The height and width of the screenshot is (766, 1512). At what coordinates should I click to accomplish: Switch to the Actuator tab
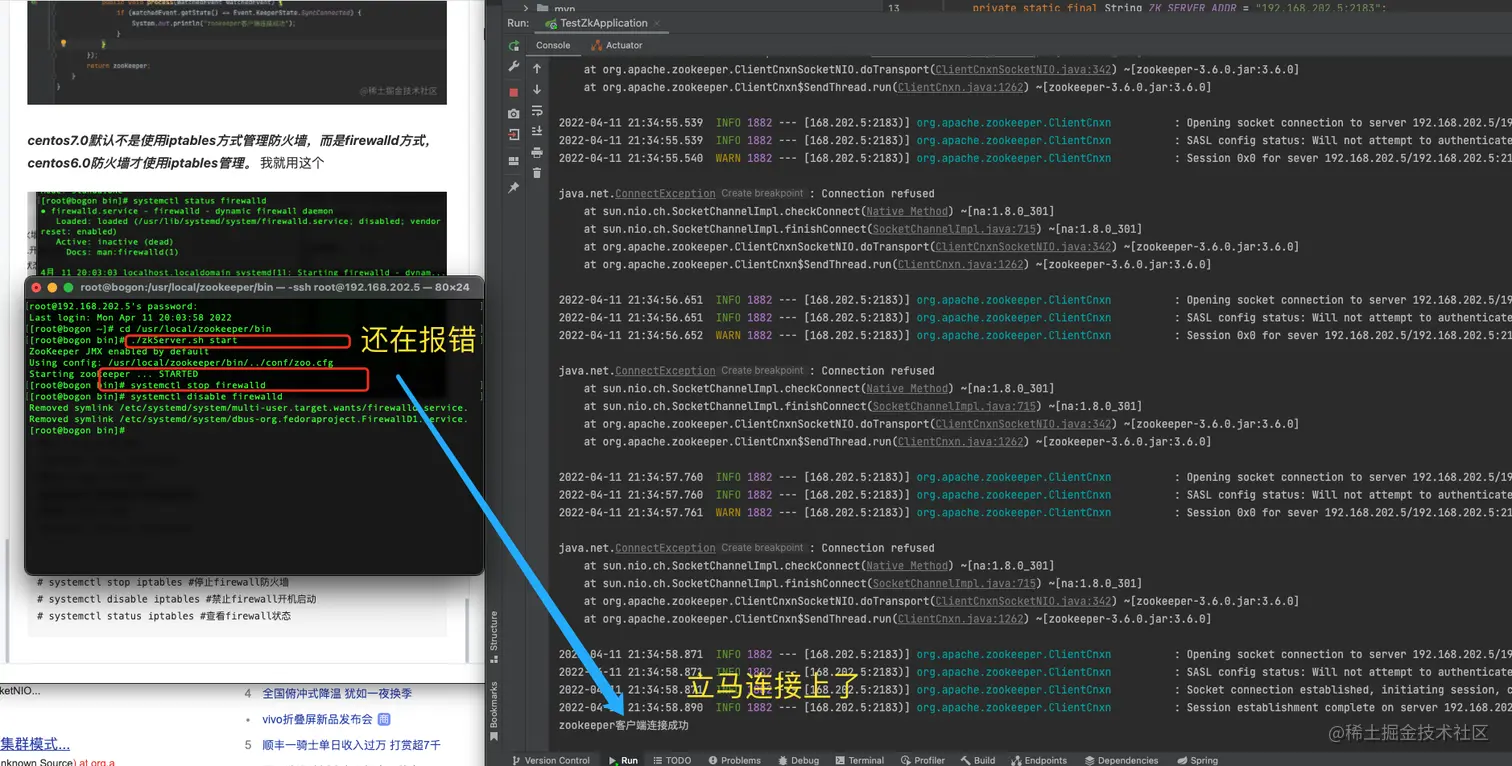point(617,45)
